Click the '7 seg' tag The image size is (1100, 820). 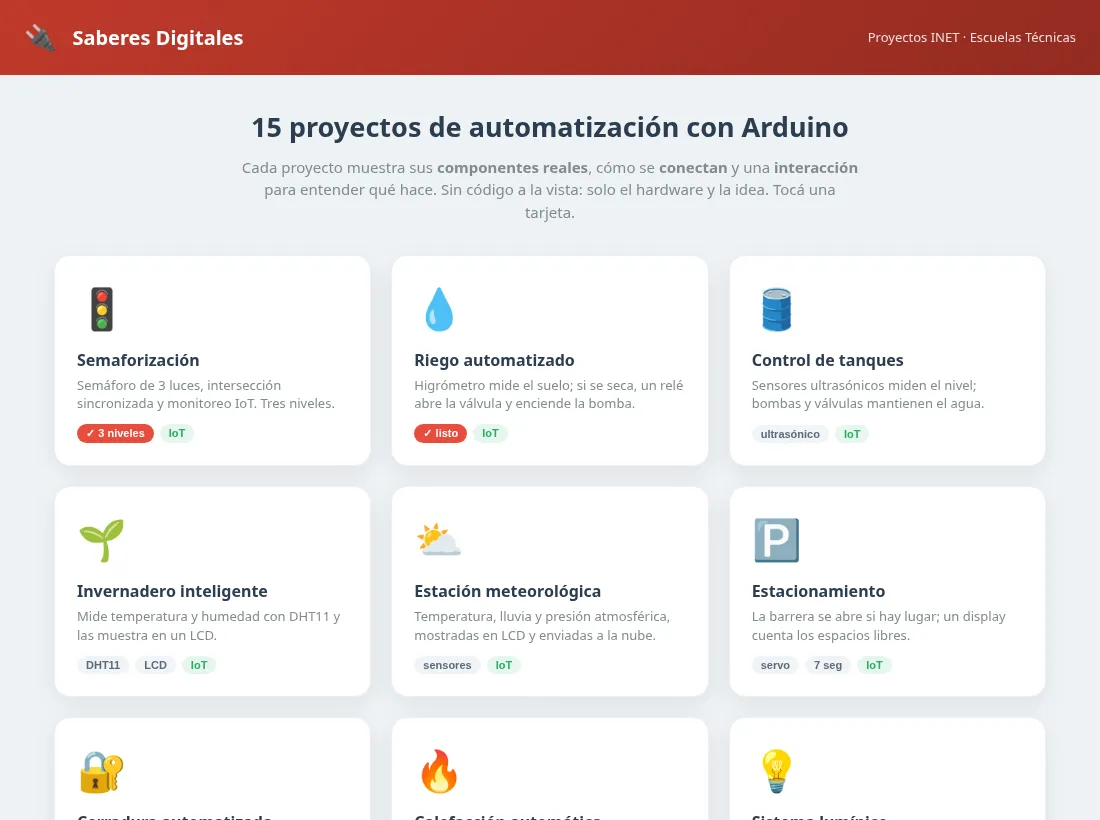click(828, 665)
